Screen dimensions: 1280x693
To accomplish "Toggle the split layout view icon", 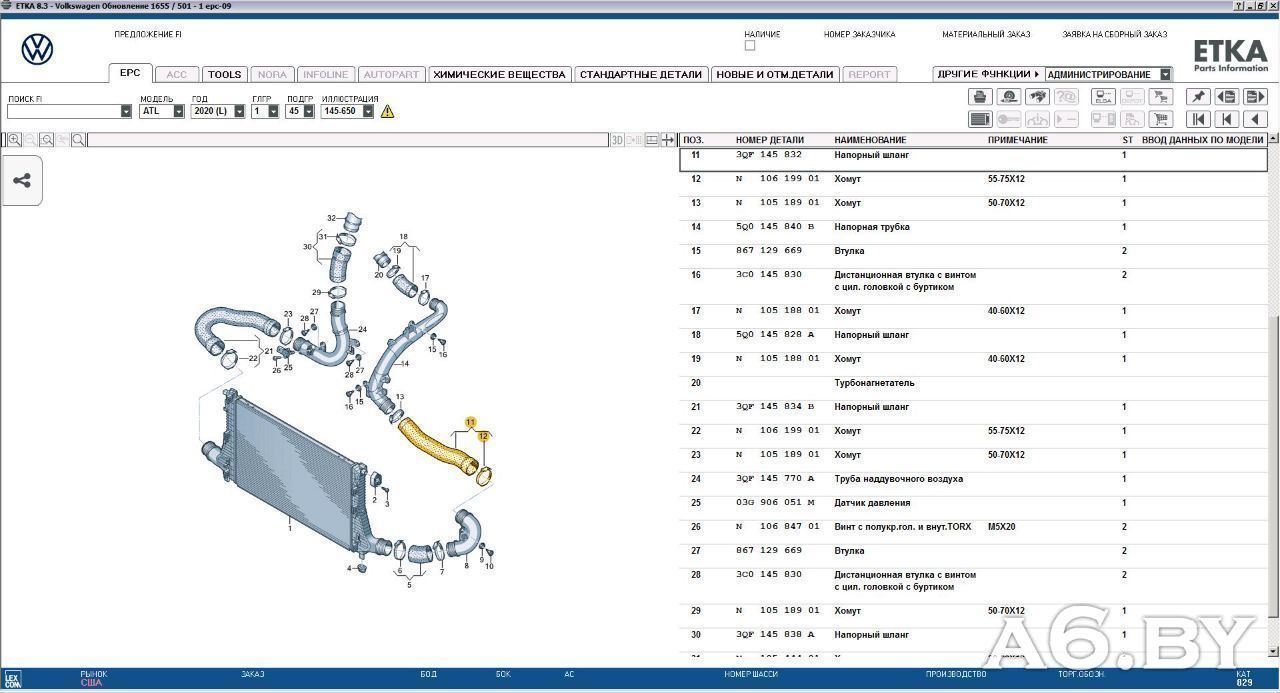I will click(x=652, y=140).
